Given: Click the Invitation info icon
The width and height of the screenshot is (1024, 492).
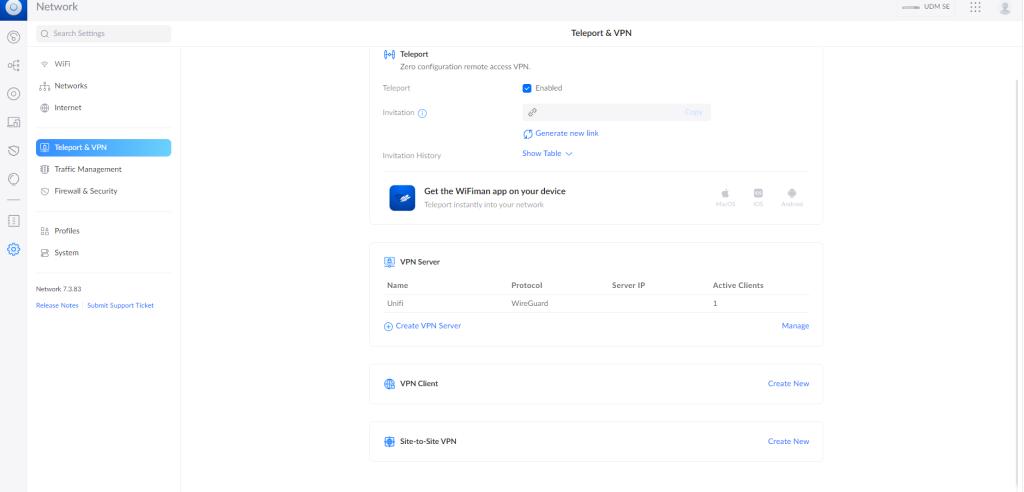Looking at the screenshot, I should [422, 113].
